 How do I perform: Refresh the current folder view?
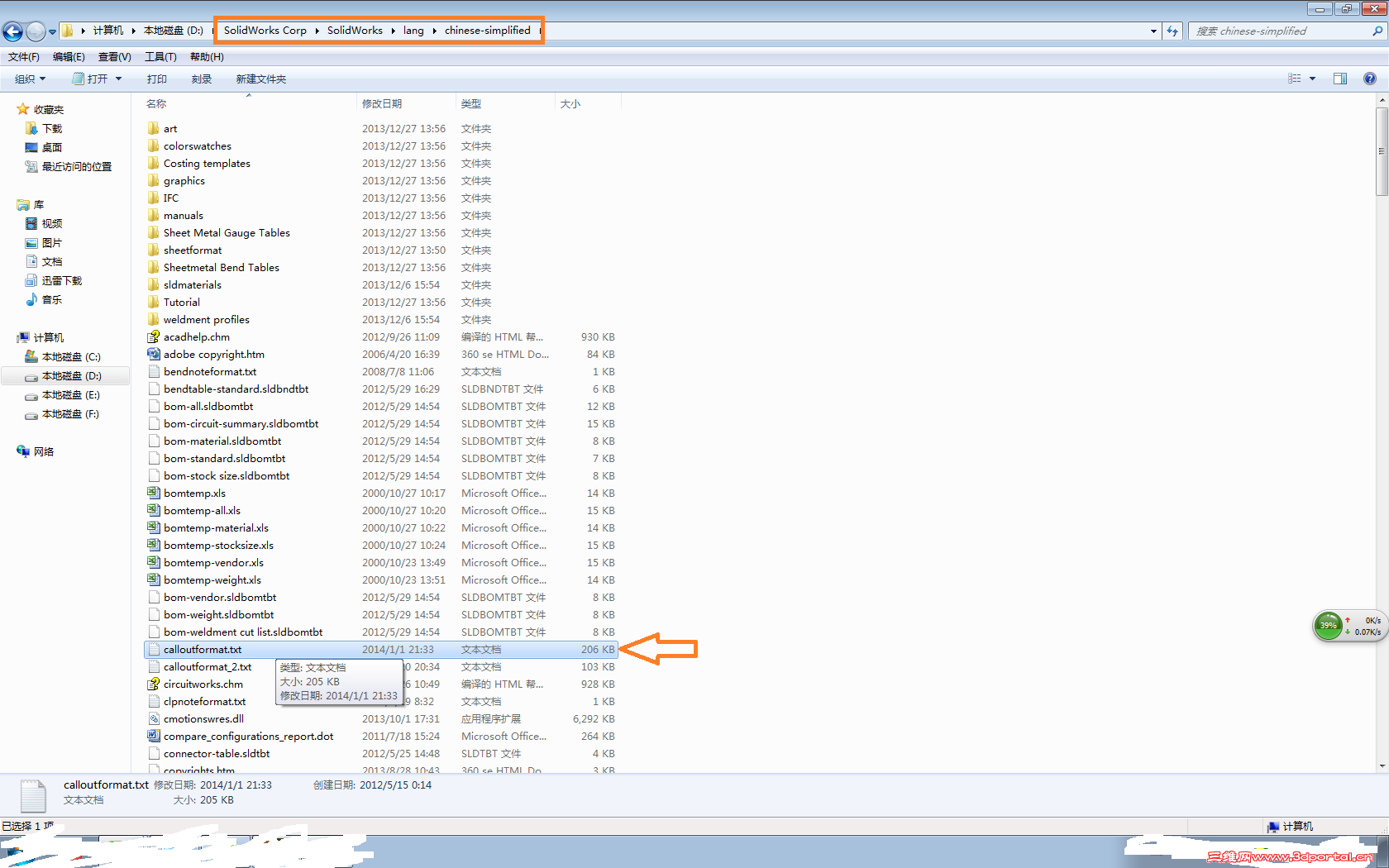point(1172,31)
